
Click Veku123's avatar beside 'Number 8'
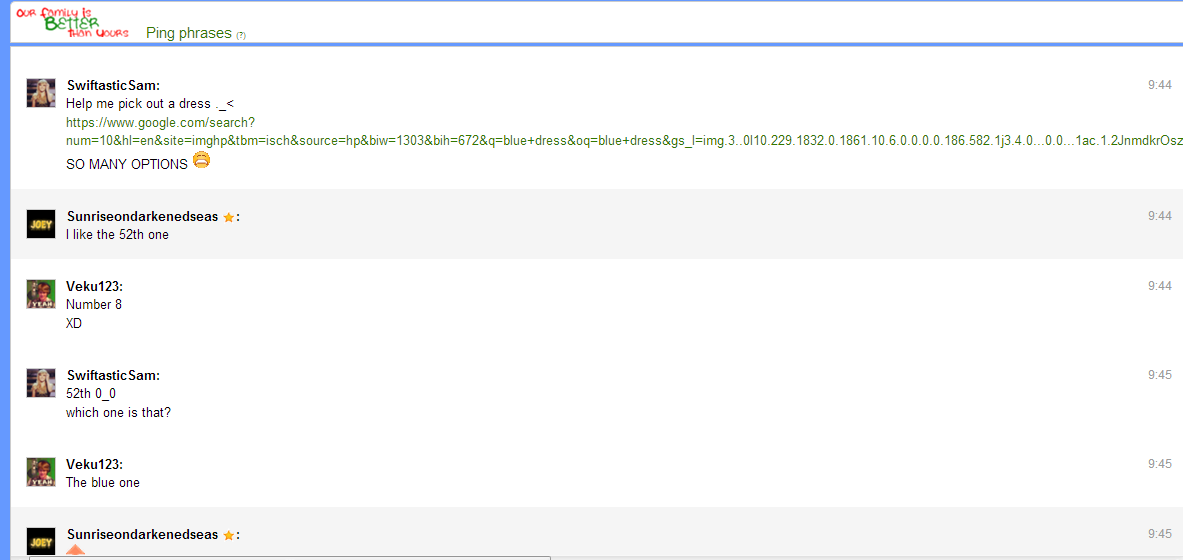pyautogui.click(x=41, y=294)
